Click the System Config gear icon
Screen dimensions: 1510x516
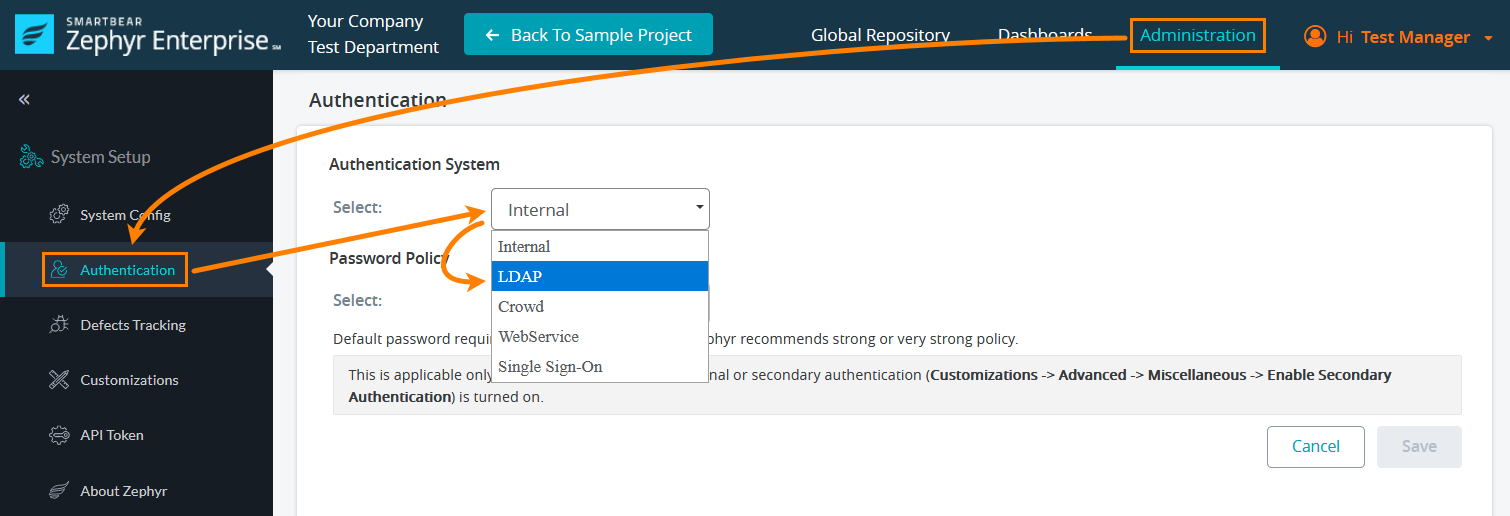click(59, 215)
